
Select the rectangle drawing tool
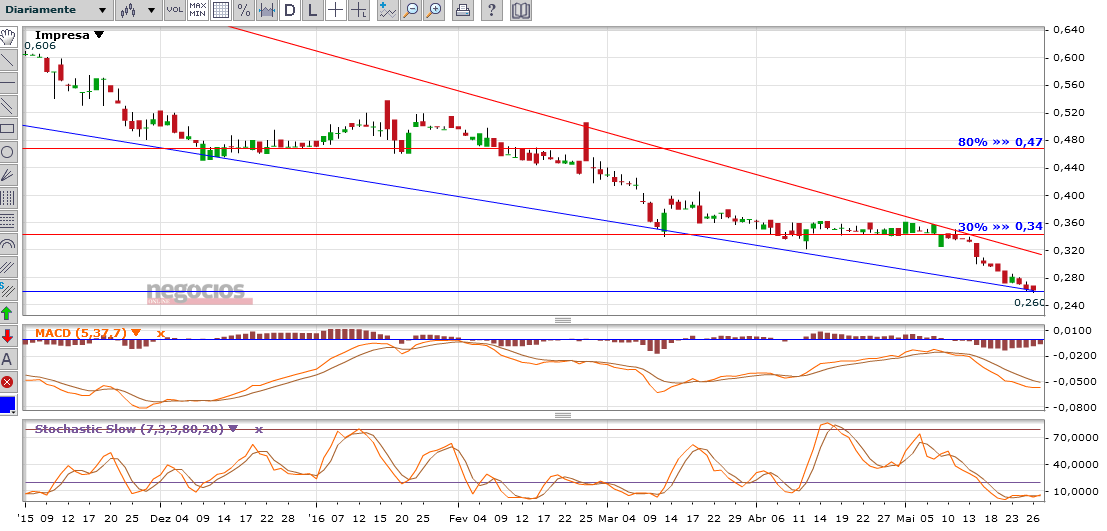coord(8,129)
